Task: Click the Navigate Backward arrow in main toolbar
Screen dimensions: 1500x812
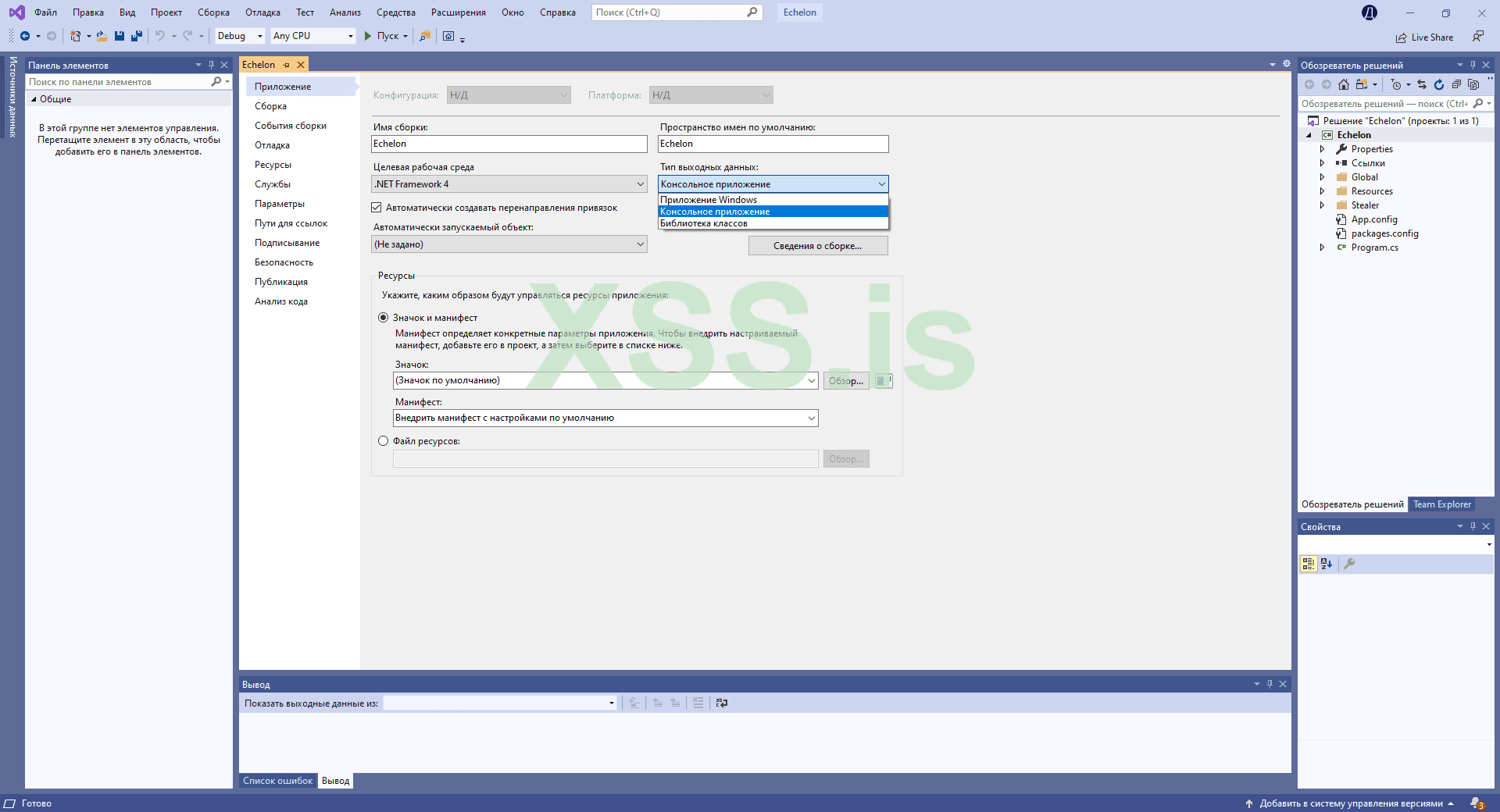Action: point(25,36)
